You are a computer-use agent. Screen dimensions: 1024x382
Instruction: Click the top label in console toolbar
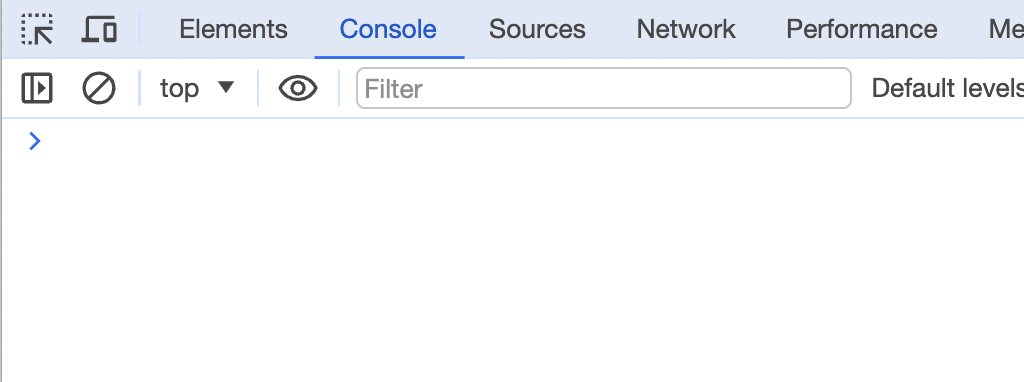(180, 88)
